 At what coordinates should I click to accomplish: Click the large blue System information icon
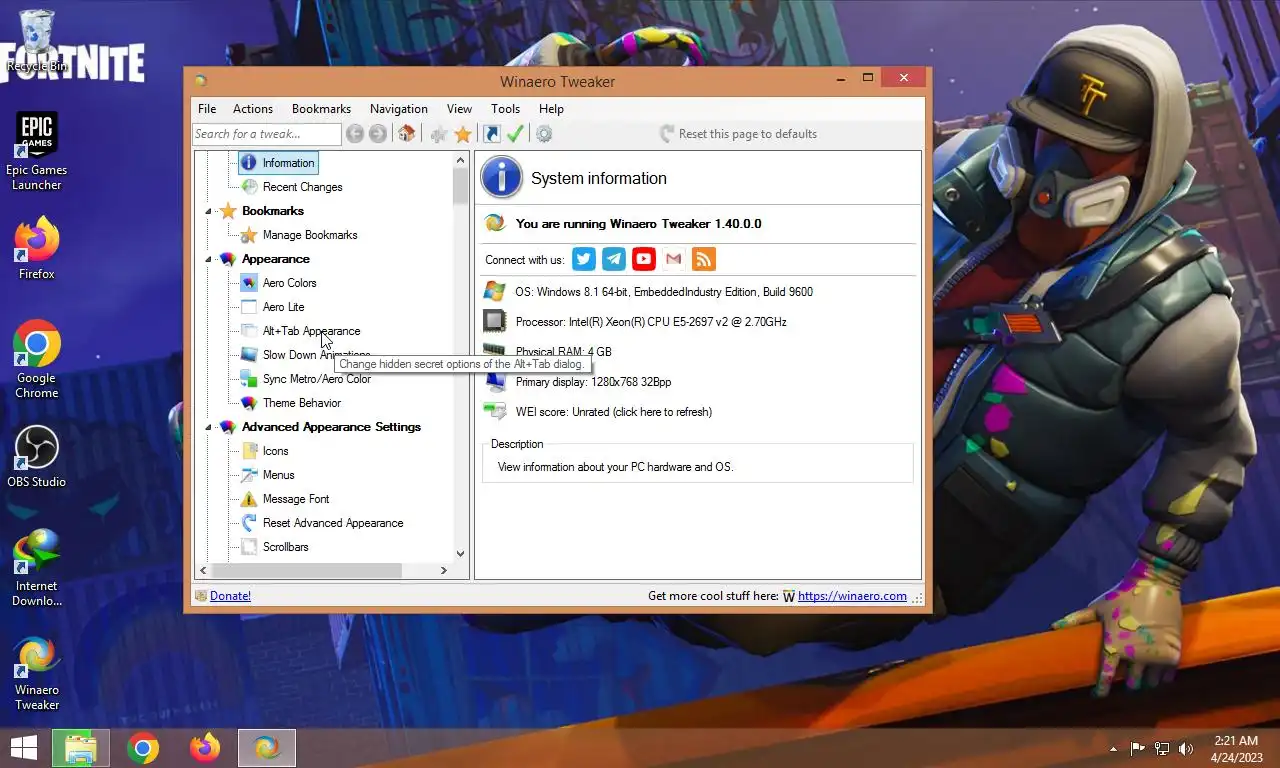(501, 178)
